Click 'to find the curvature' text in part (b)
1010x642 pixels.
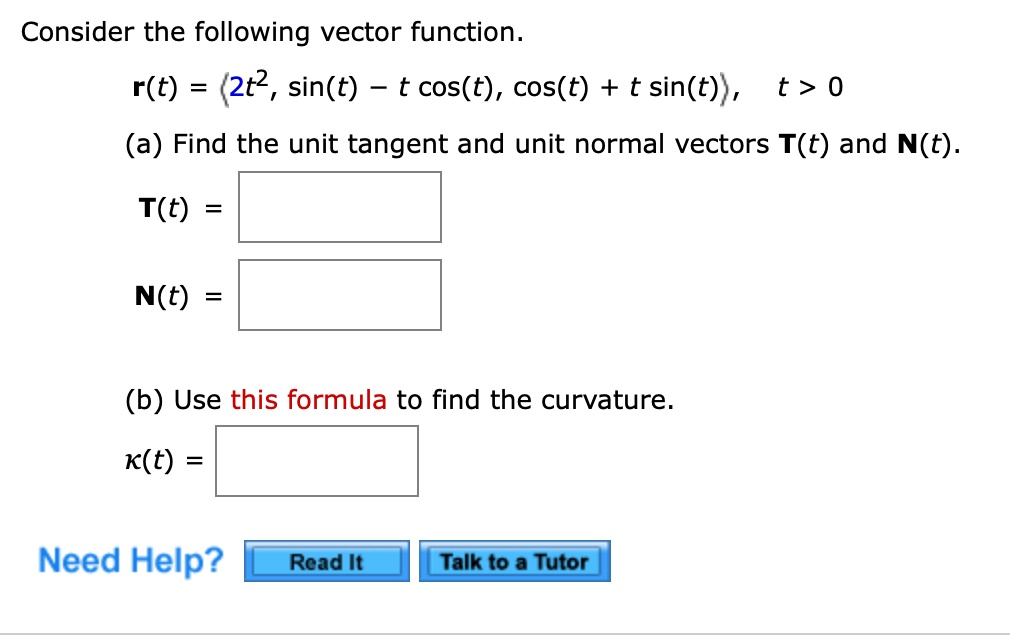(x=535, y=400)
